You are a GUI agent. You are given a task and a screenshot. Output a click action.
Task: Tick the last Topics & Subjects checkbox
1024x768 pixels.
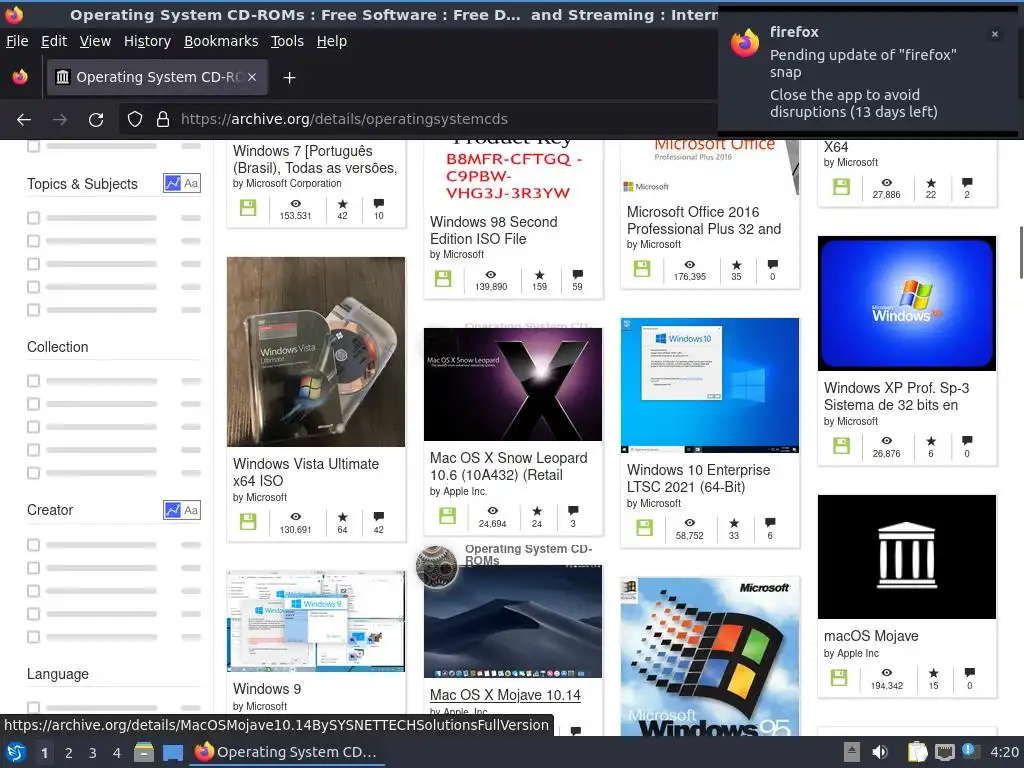click(33, 310)
